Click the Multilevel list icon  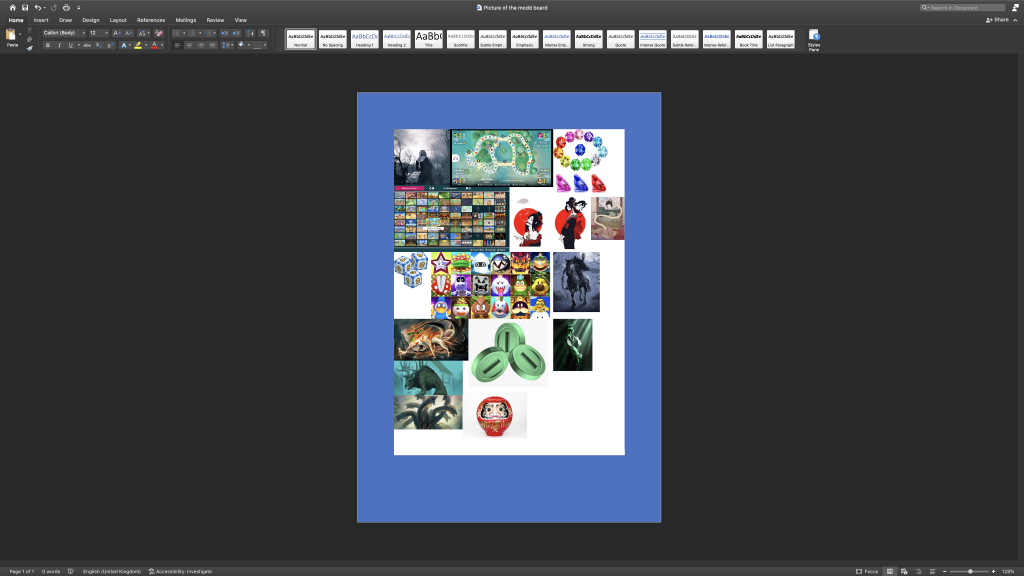(x=208, y=33)
